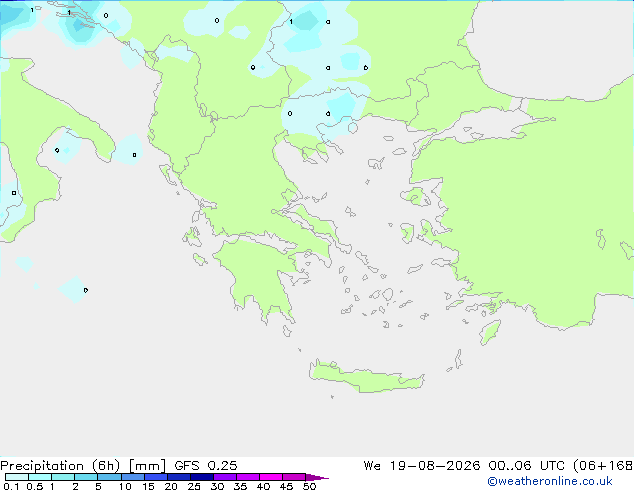Click the above-50 arrow legend tip

(x=317, y=477)
